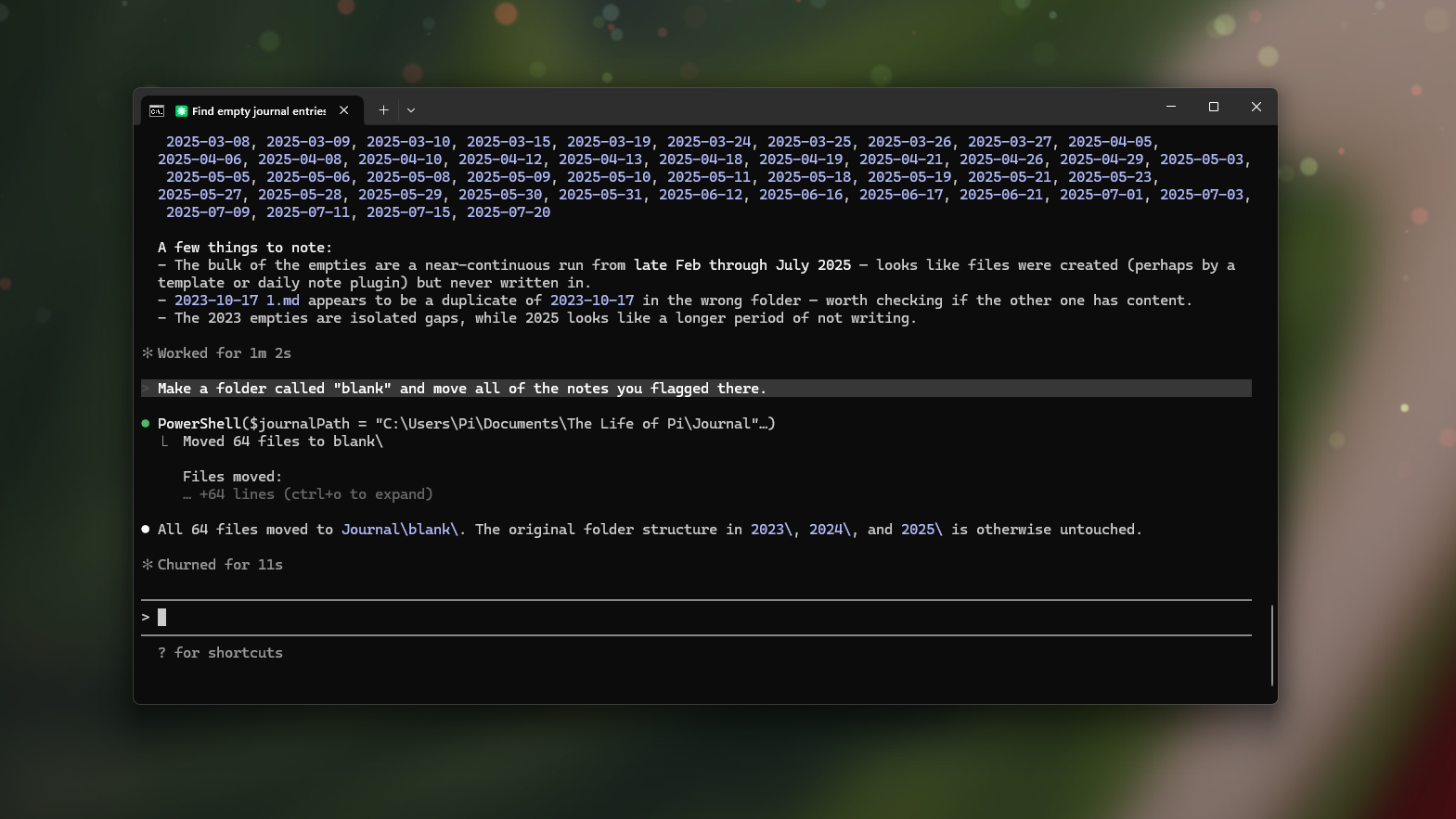
Task: Open a new terminal tab with the plus button
Action: [x=383, y=110]
